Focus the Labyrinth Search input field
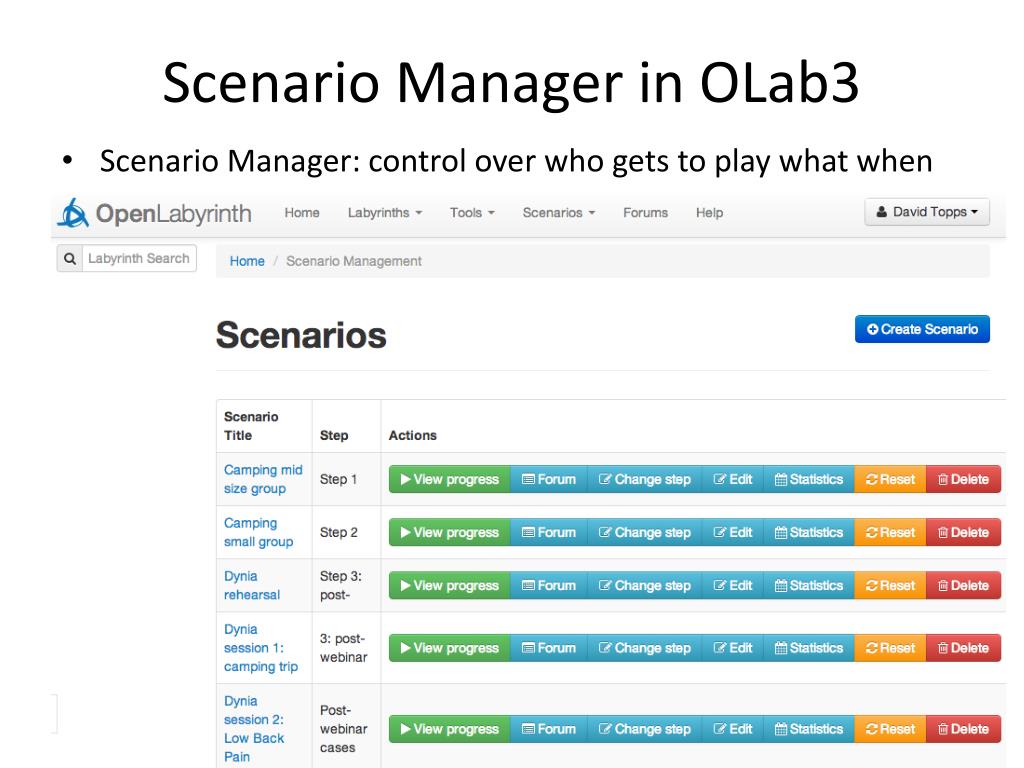The image size is (1024, 768). pyautogui.click(x=139, y=259)
